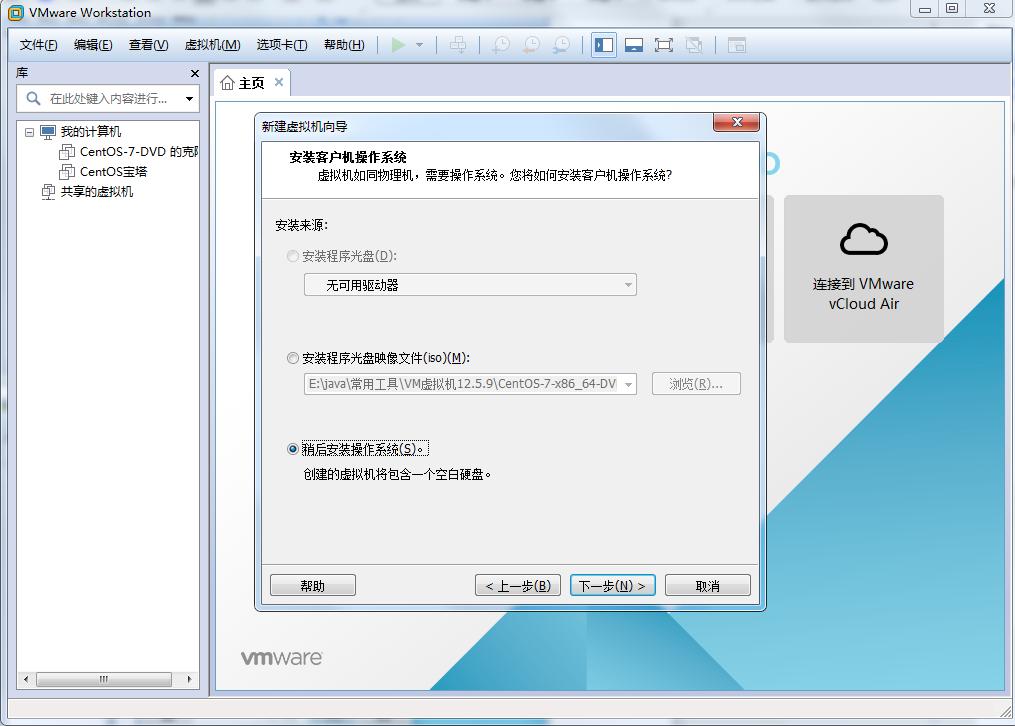Click the green power-on play icon

pyautogui.click(x=398, y=45)
